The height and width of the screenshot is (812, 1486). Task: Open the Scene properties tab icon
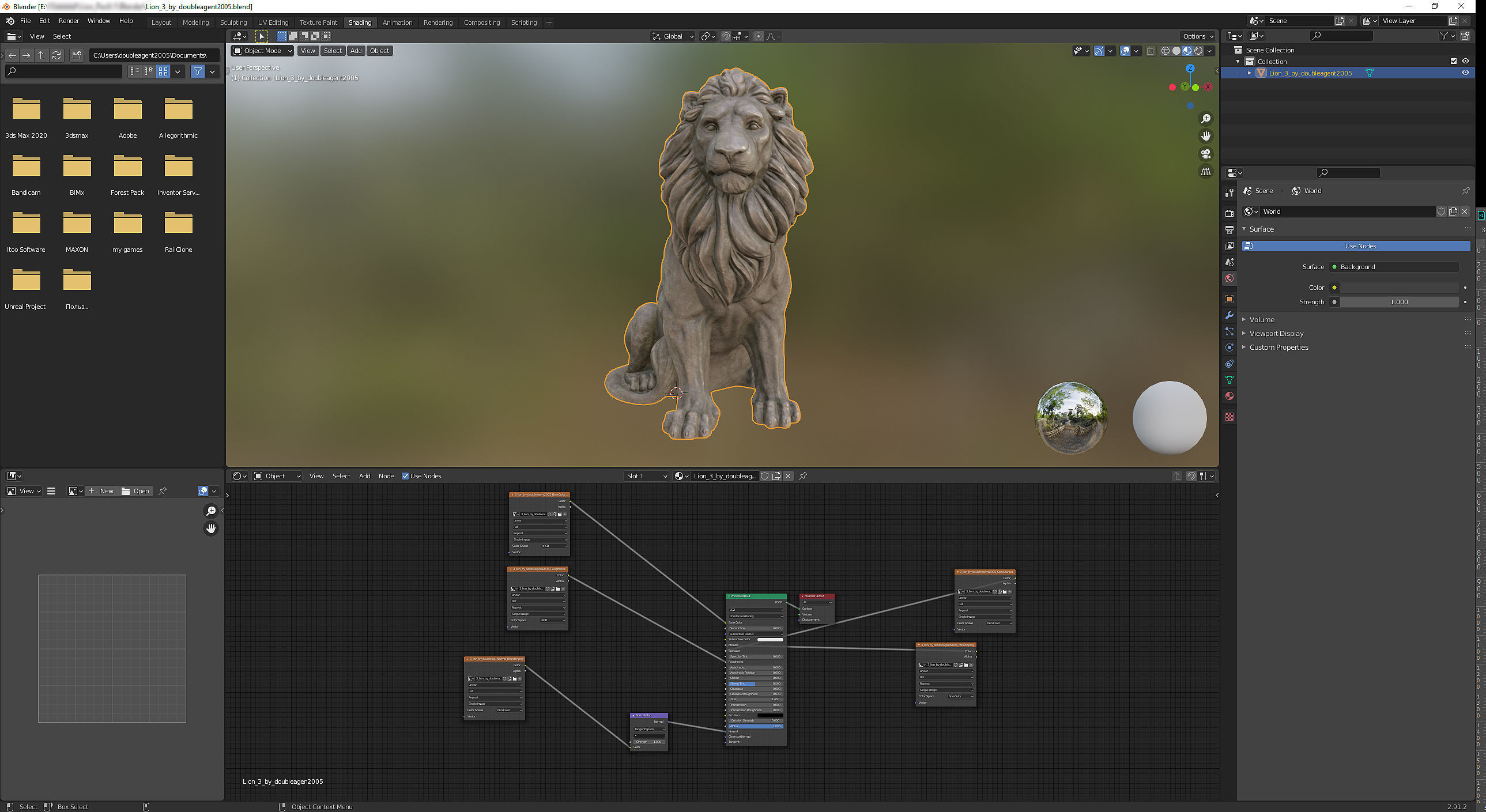point(1229,262)
